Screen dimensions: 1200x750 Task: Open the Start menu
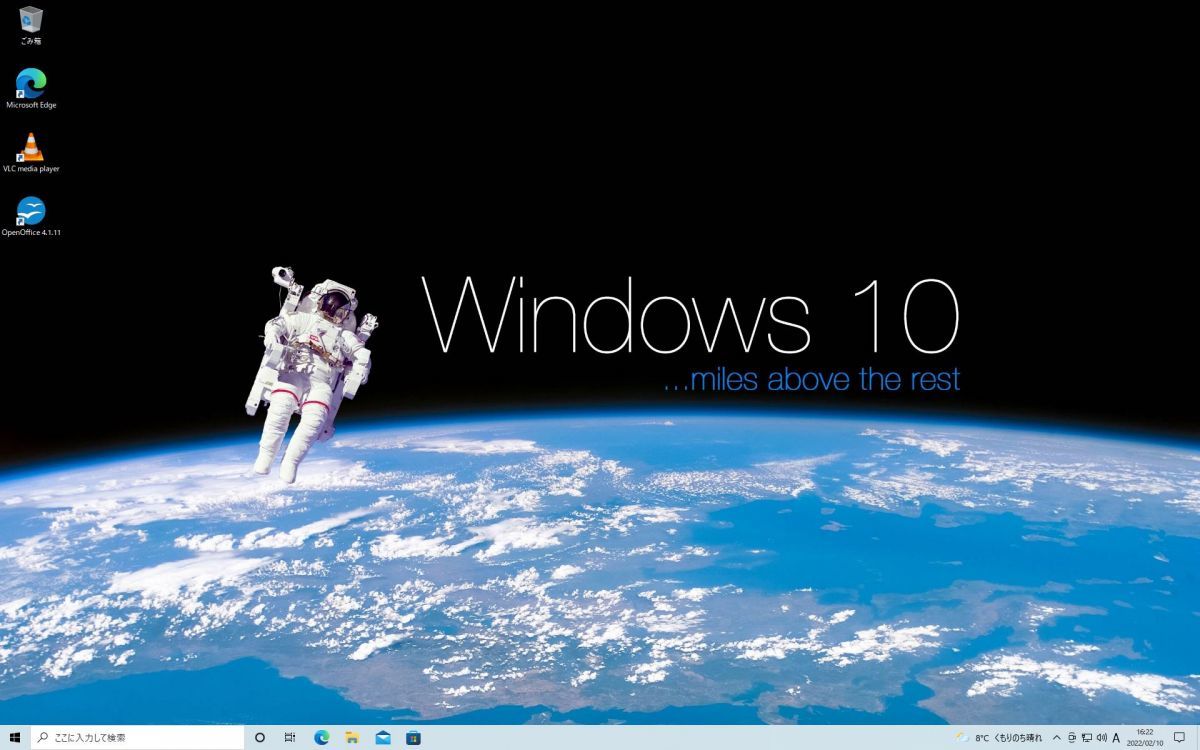[x=15, y=738]
